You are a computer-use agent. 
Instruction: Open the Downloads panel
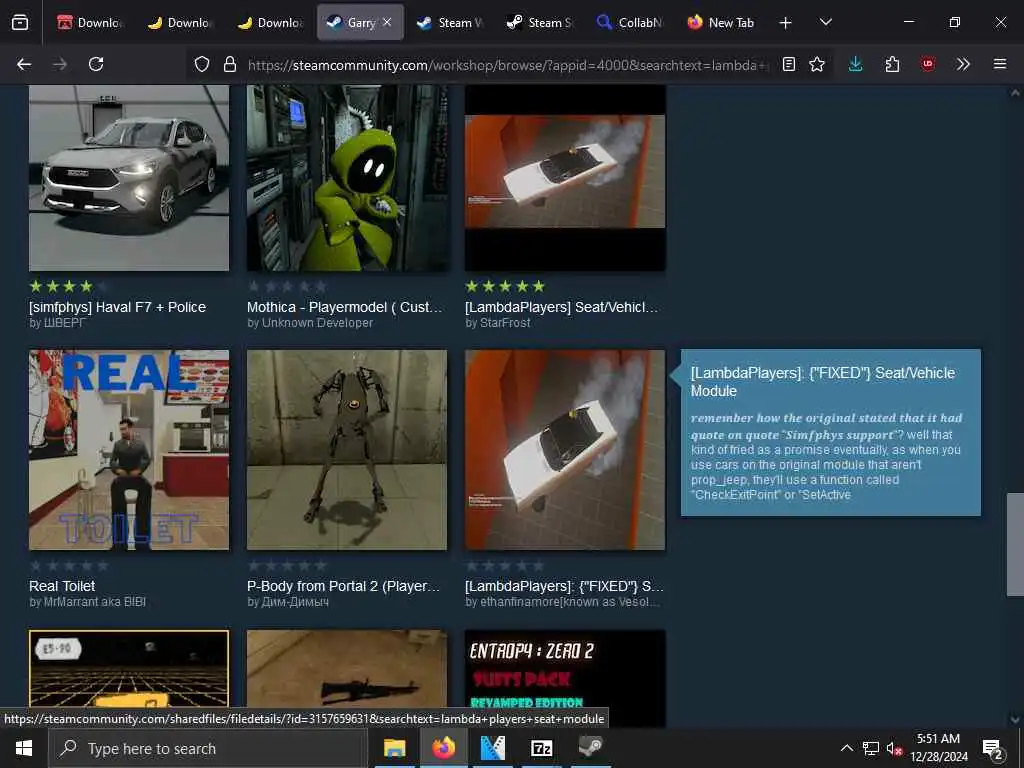tap(856, 64)
